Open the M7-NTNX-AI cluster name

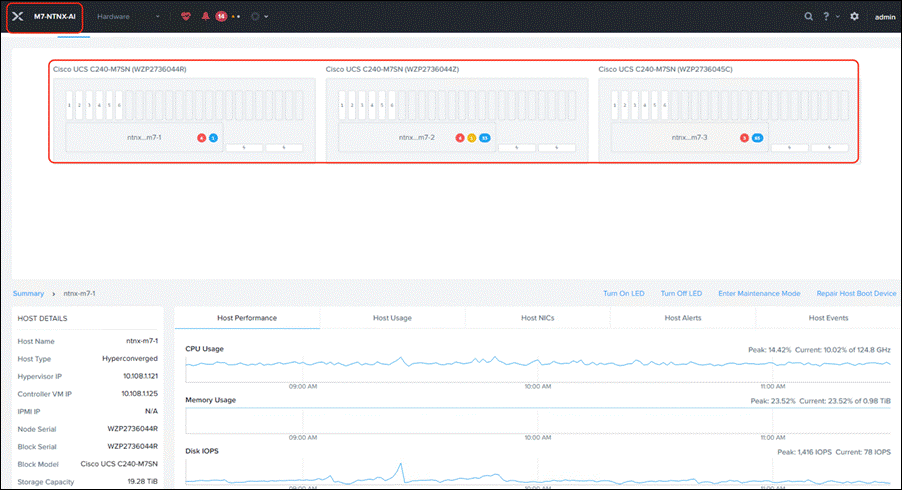pos(55,17)
